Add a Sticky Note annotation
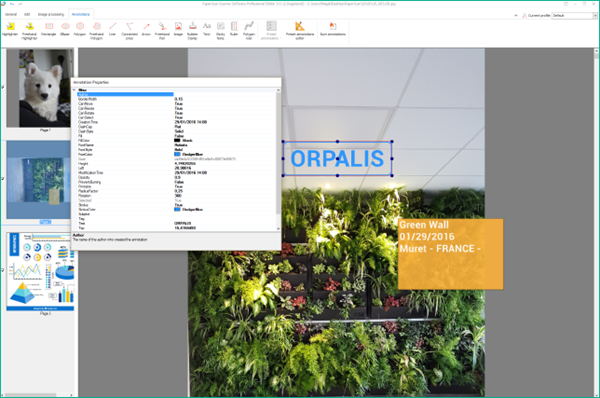The width and height of the screenshot is (600, 398). [220, 30]
